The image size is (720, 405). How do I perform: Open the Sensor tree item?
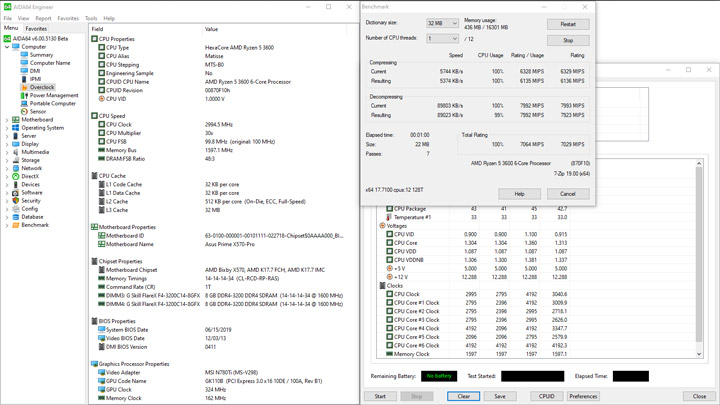click(38, 112)
